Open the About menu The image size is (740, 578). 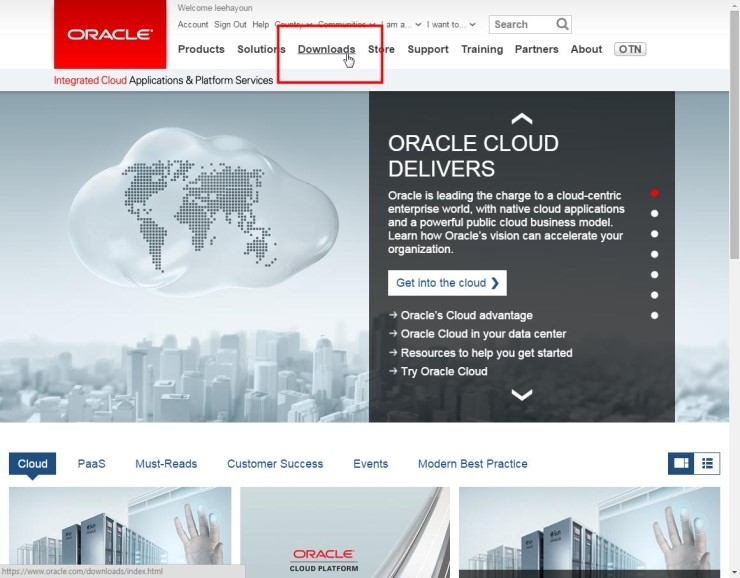586,49
